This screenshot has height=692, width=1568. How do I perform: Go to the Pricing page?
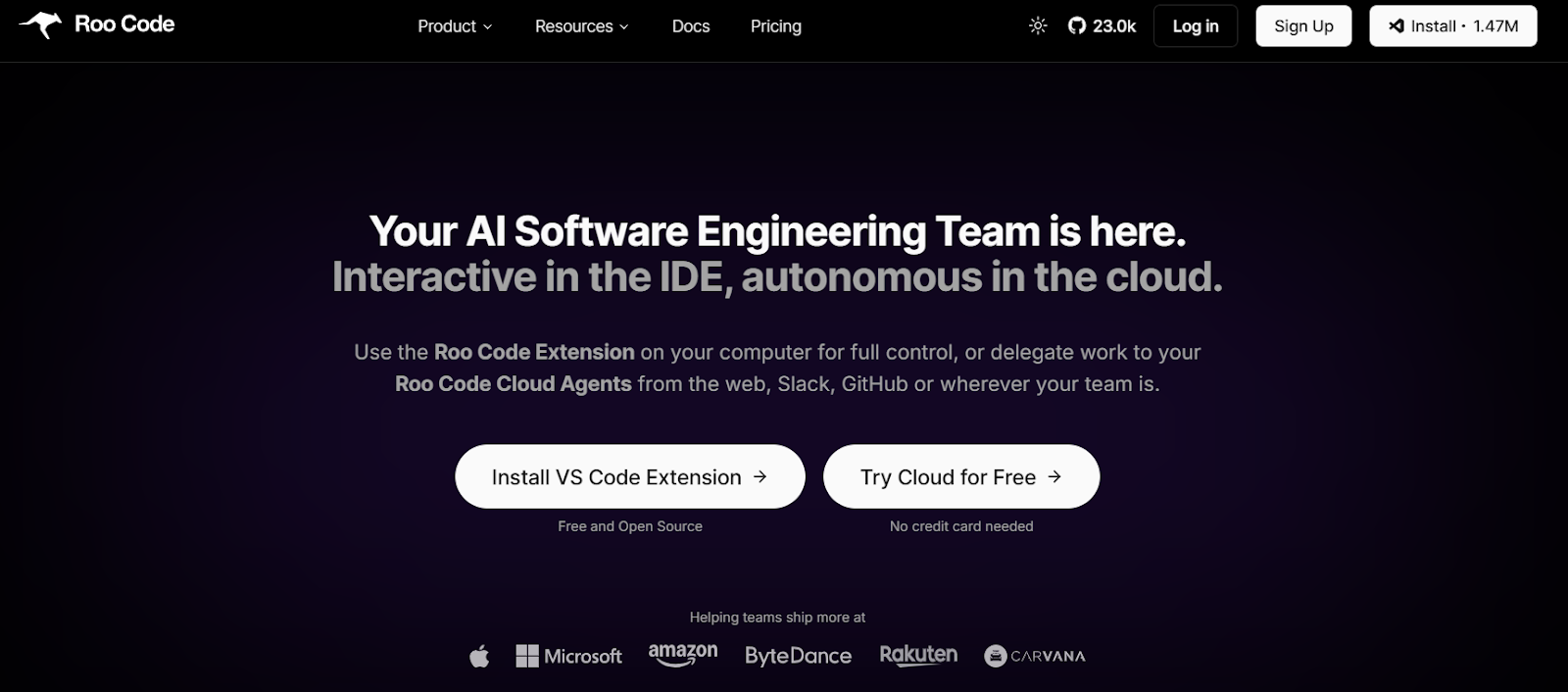[775, 26]
